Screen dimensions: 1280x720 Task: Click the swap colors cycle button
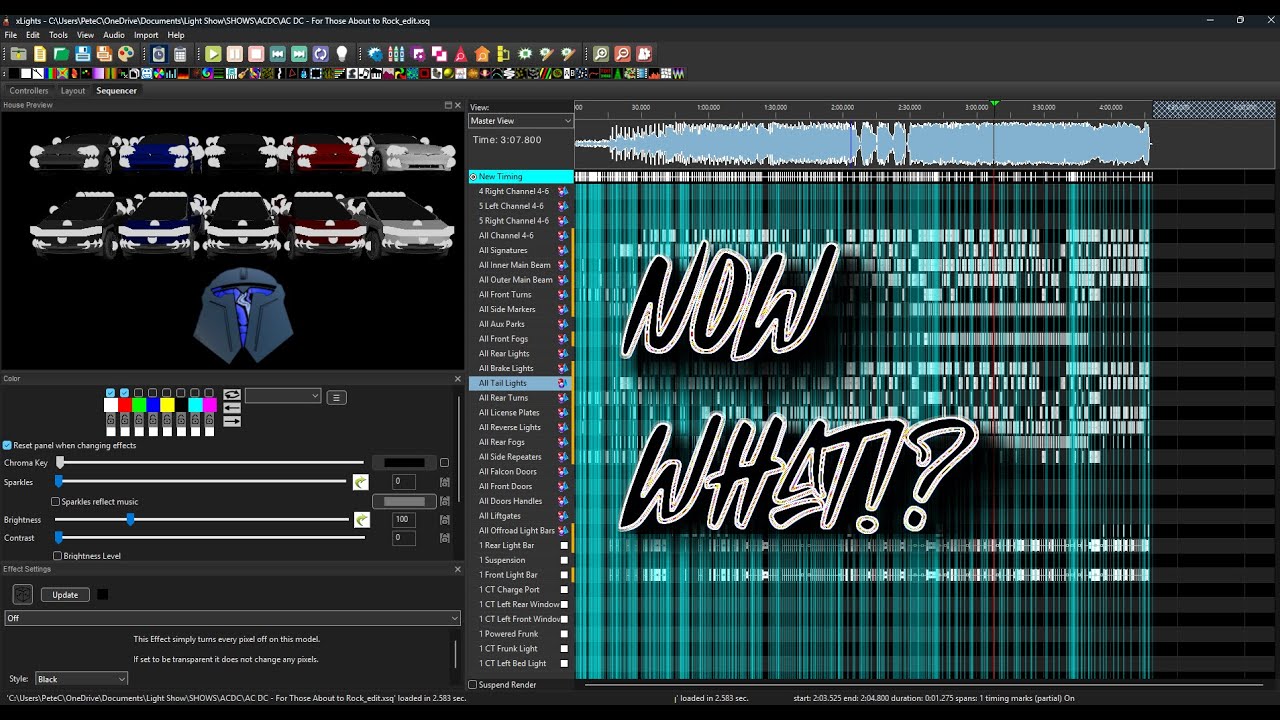232,395
